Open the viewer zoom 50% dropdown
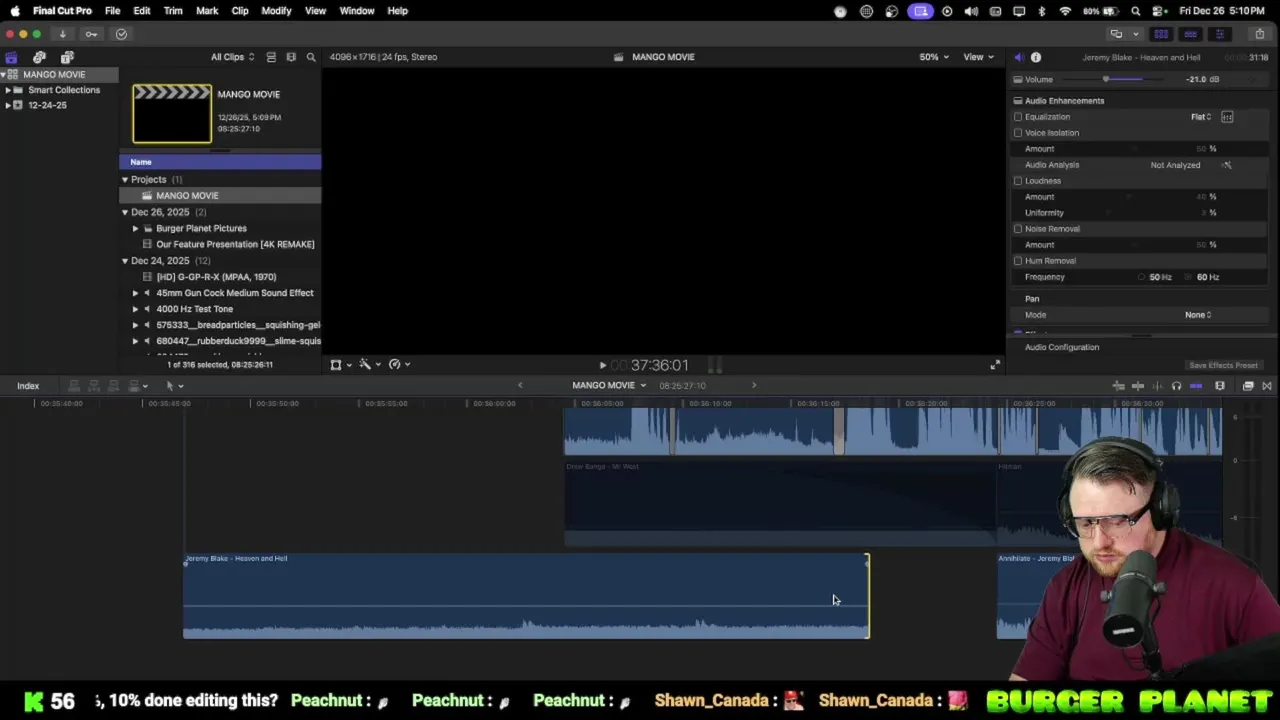 [x=934, y=57]
